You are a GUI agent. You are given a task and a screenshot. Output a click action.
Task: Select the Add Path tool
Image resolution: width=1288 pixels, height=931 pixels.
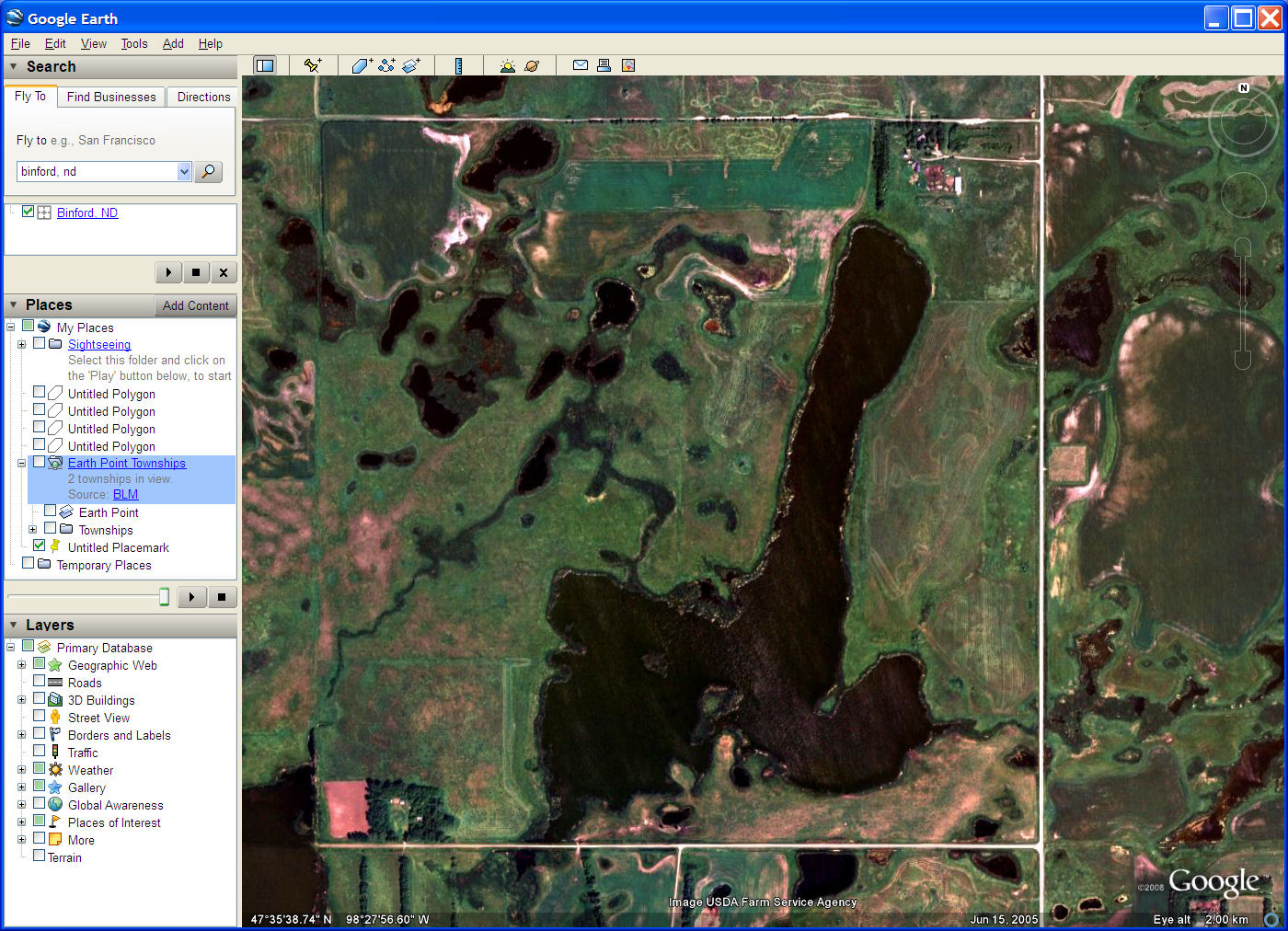click(x=386, y=65)
